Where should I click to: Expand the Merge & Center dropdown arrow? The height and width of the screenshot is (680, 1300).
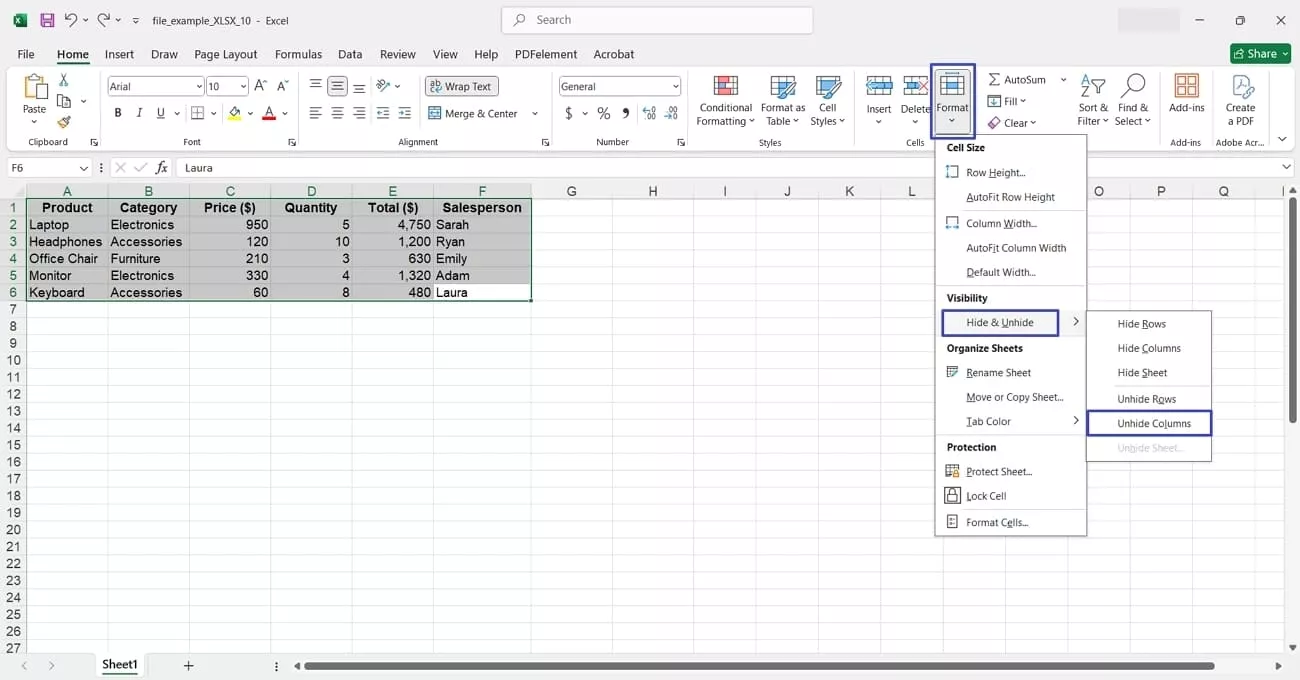[x=534, y=113]
